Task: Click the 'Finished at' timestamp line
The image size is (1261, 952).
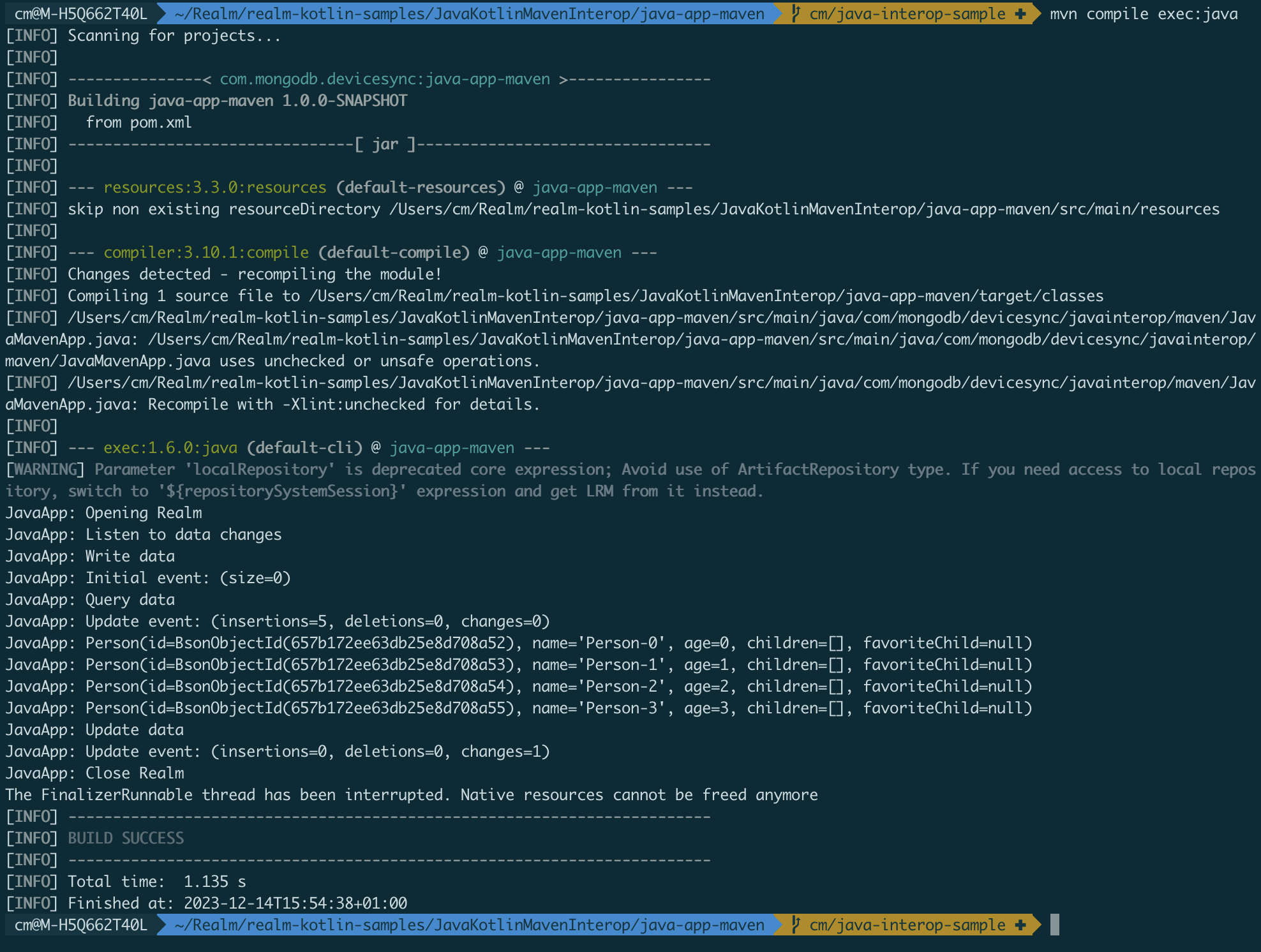Action: coord(237,903)
